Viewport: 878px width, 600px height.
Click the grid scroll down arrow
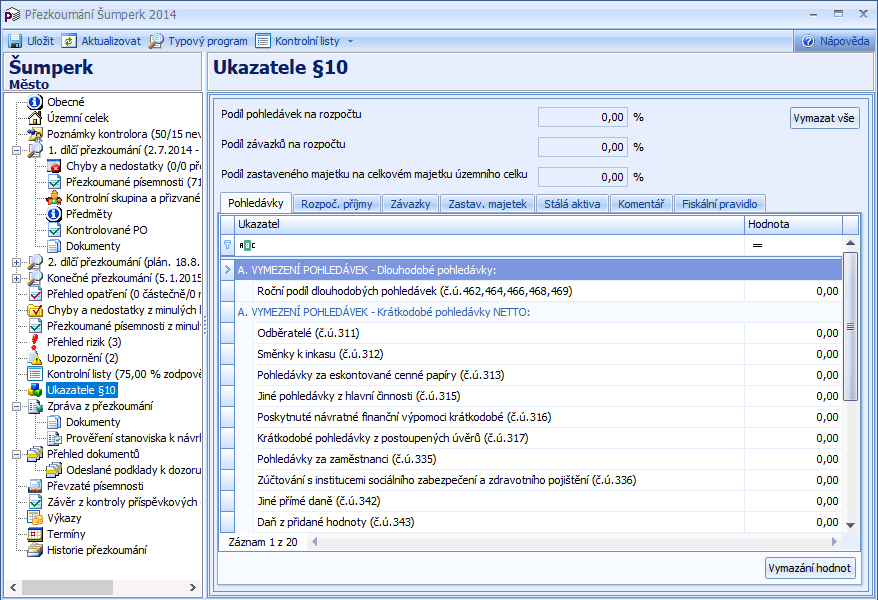point(850,525)
